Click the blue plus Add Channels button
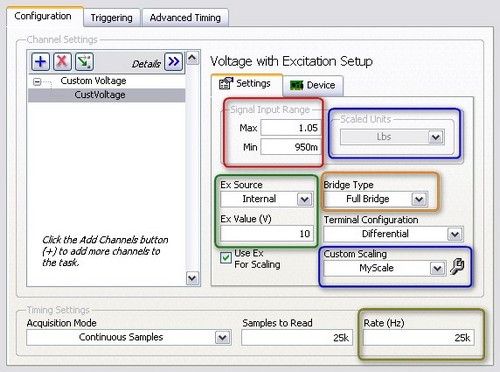Screen dimensions: 500x372 pyautogui.click(x=40, y=62)
